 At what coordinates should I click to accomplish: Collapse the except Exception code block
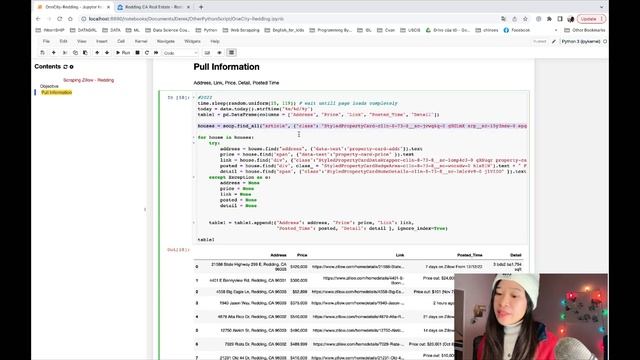(x=194, y=178)
